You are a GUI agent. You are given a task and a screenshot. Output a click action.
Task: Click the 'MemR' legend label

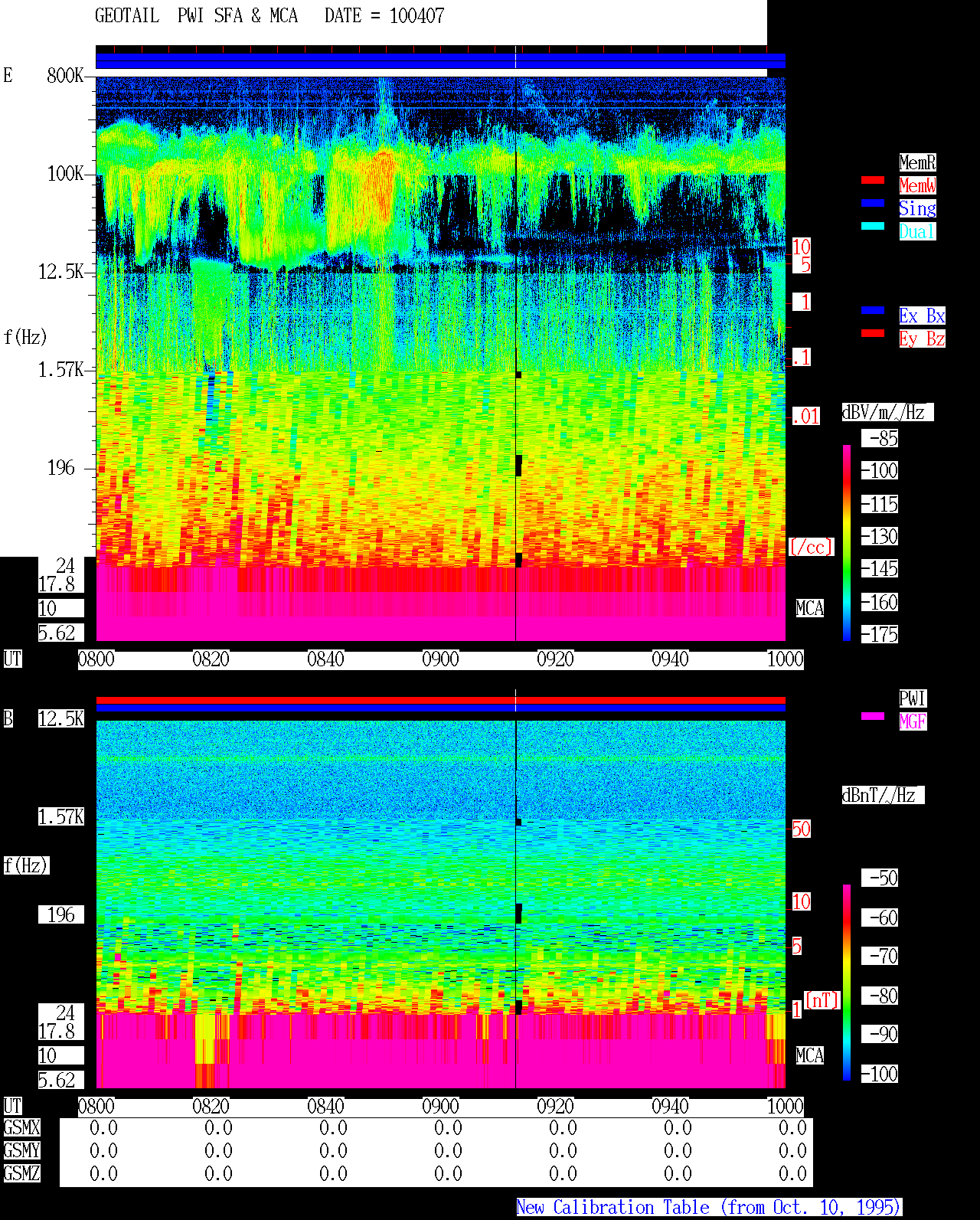click(x=917, y=162)
